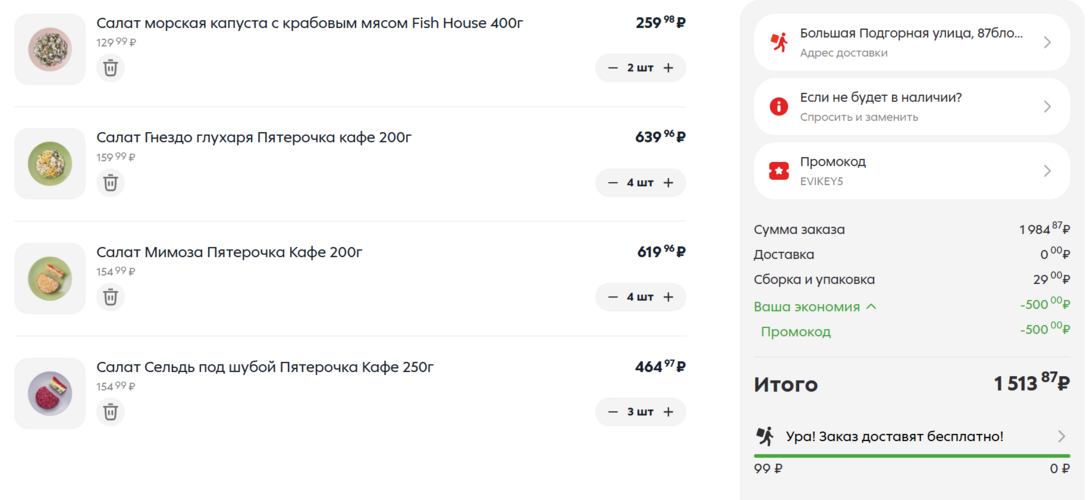Open the Салат Мимоза product thumbnail
The width and height of the screenshot is (1090, 500).
point(50,278)
